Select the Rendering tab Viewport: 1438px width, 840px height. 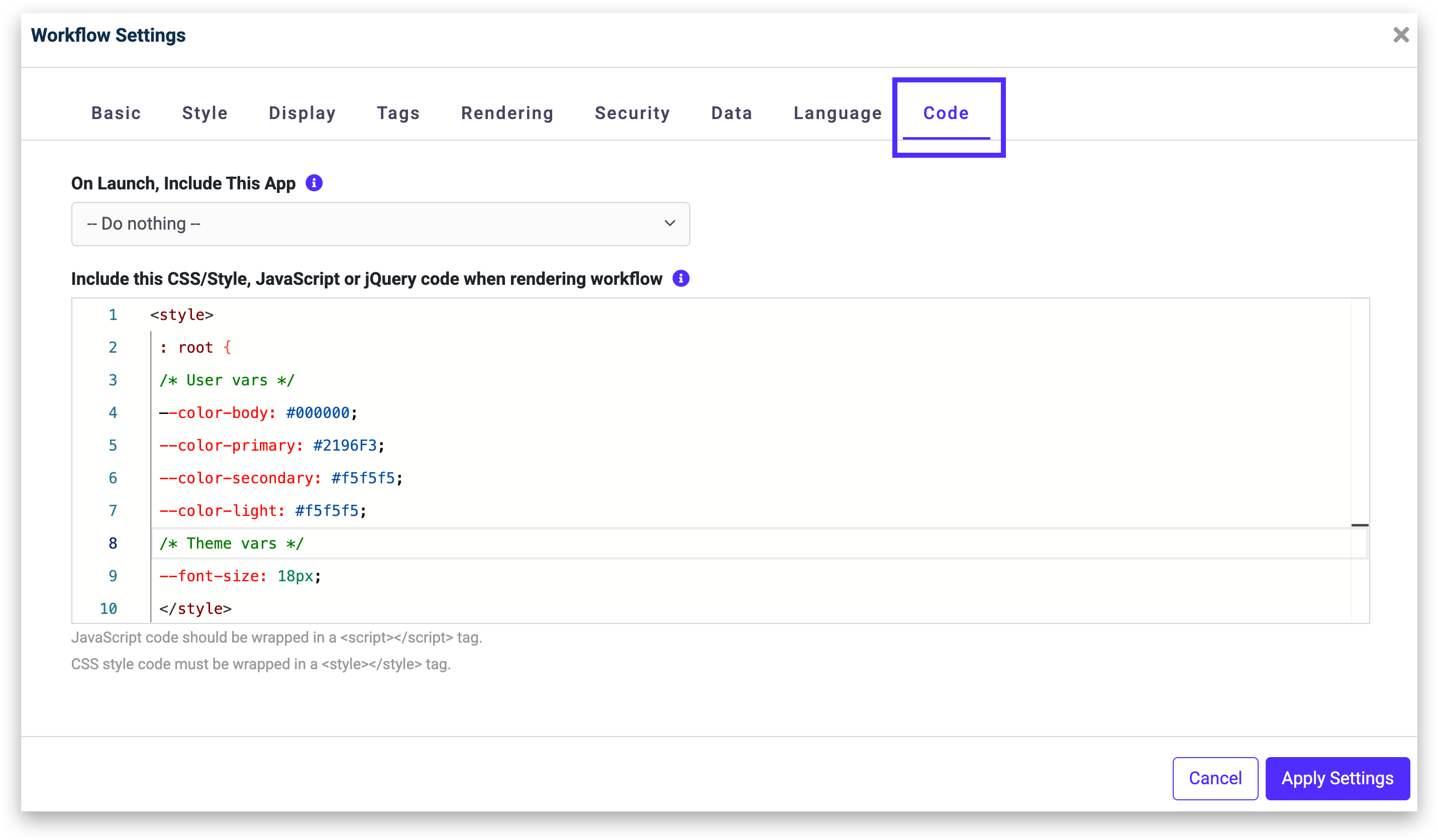507,113
